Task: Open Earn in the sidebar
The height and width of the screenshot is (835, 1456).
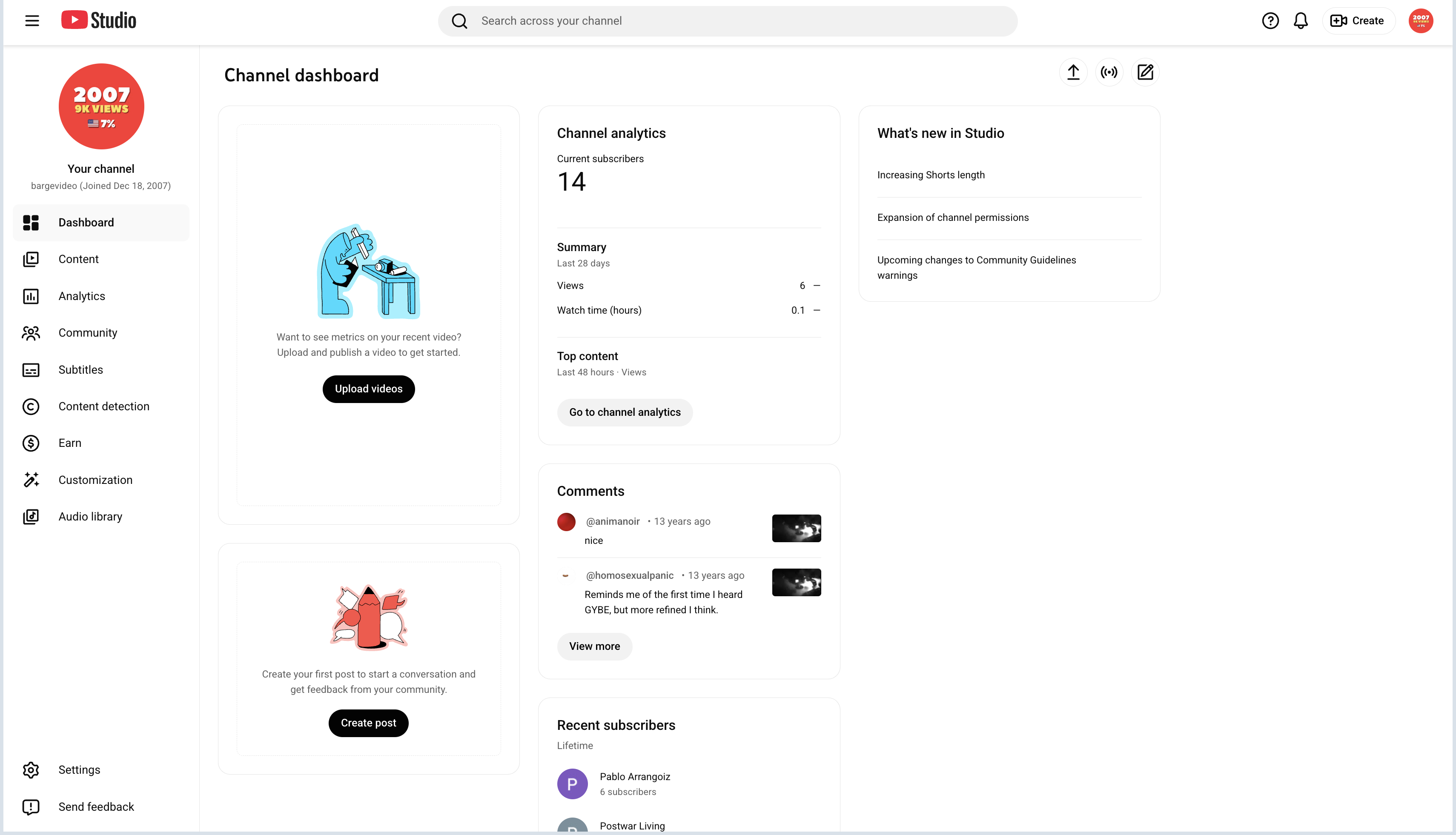Action: click(x=101, y=443)
